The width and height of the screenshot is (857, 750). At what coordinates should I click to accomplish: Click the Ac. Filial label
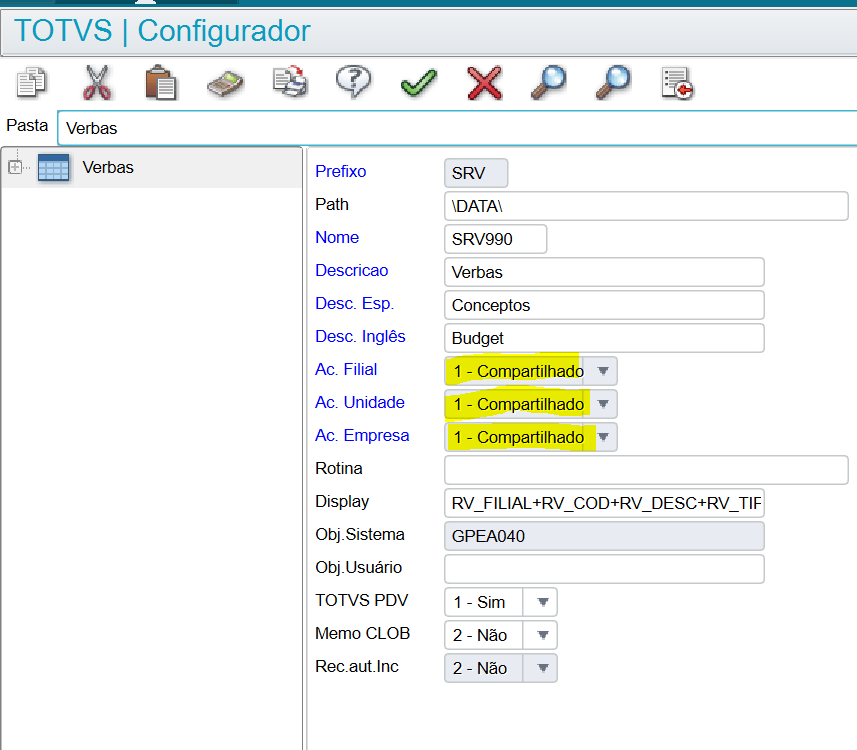click(346, 369)
